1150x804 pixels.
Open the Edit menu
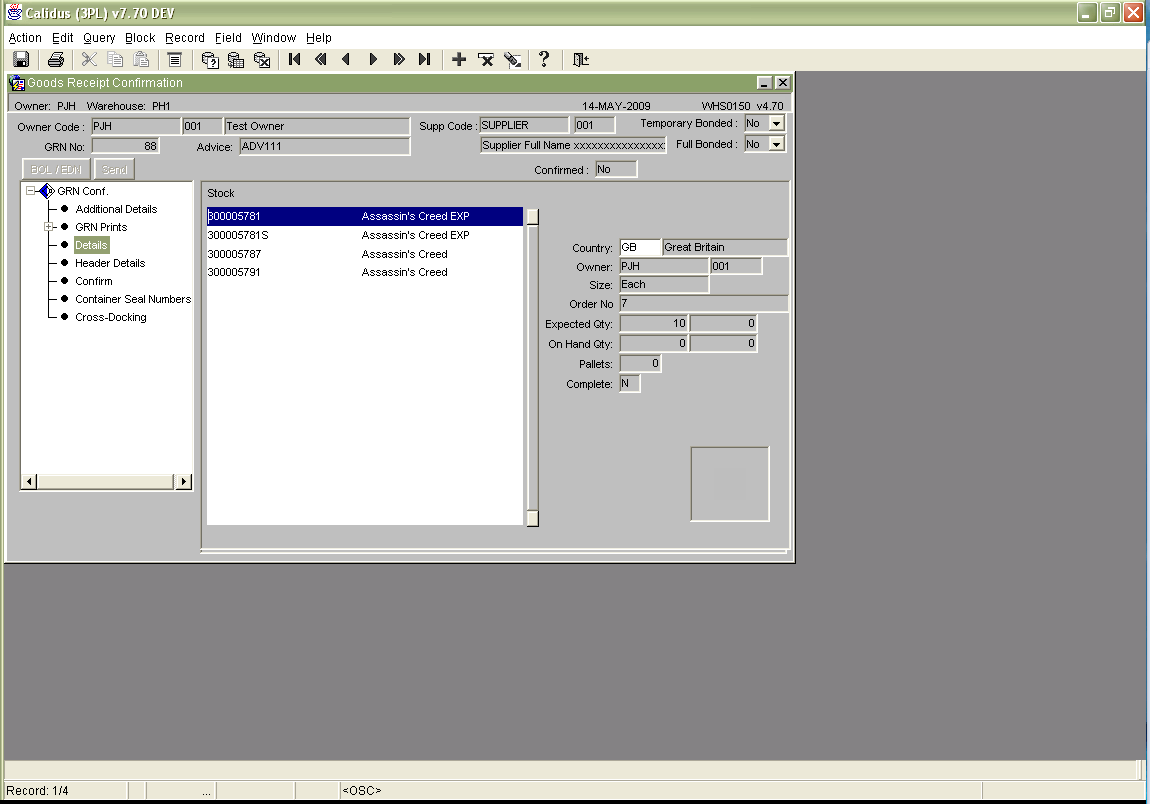click(62, 37)
